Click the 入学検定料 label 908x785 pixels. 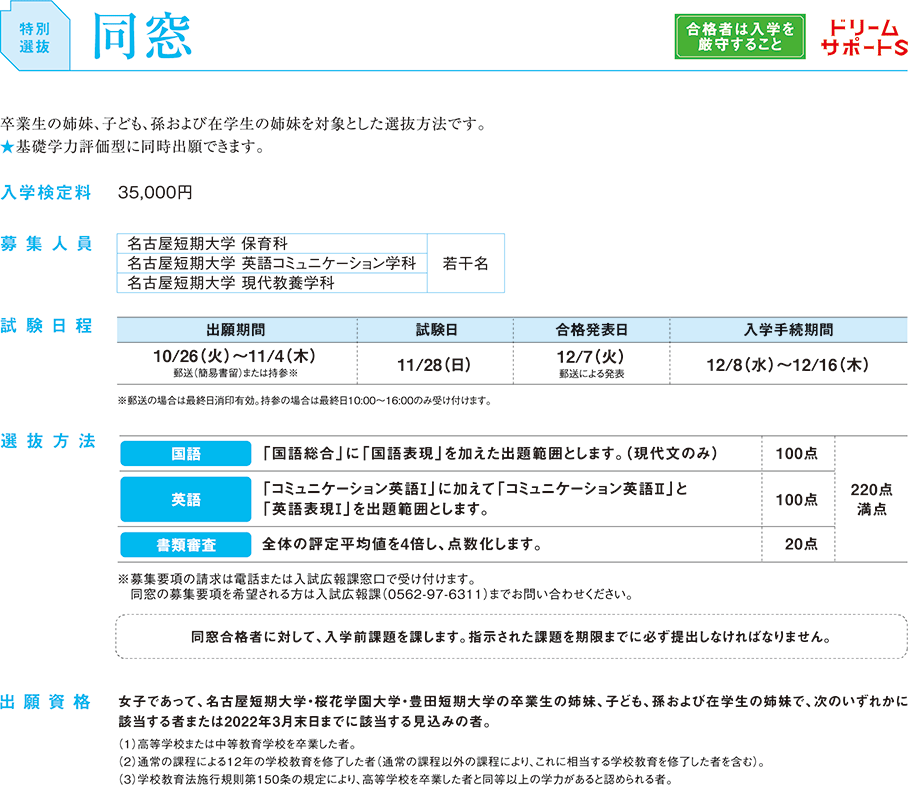click(x=46, y=192)
